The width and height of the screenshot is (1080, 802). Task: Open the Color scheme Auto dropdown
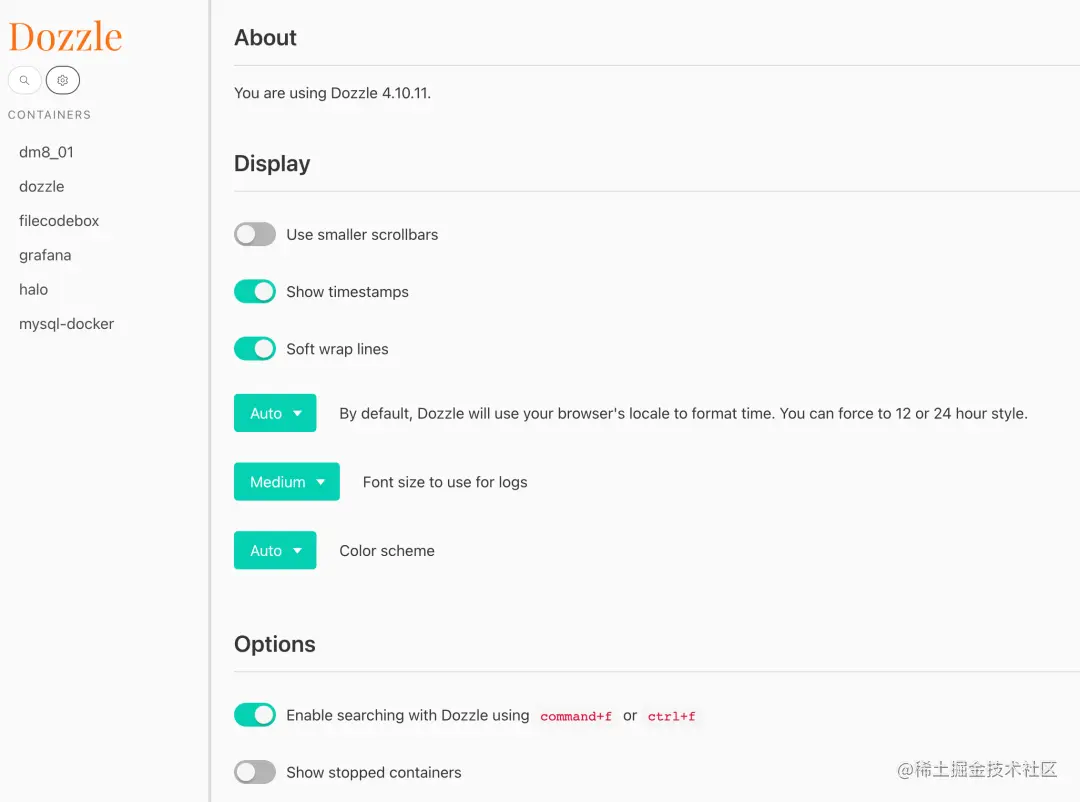point(275,550)
